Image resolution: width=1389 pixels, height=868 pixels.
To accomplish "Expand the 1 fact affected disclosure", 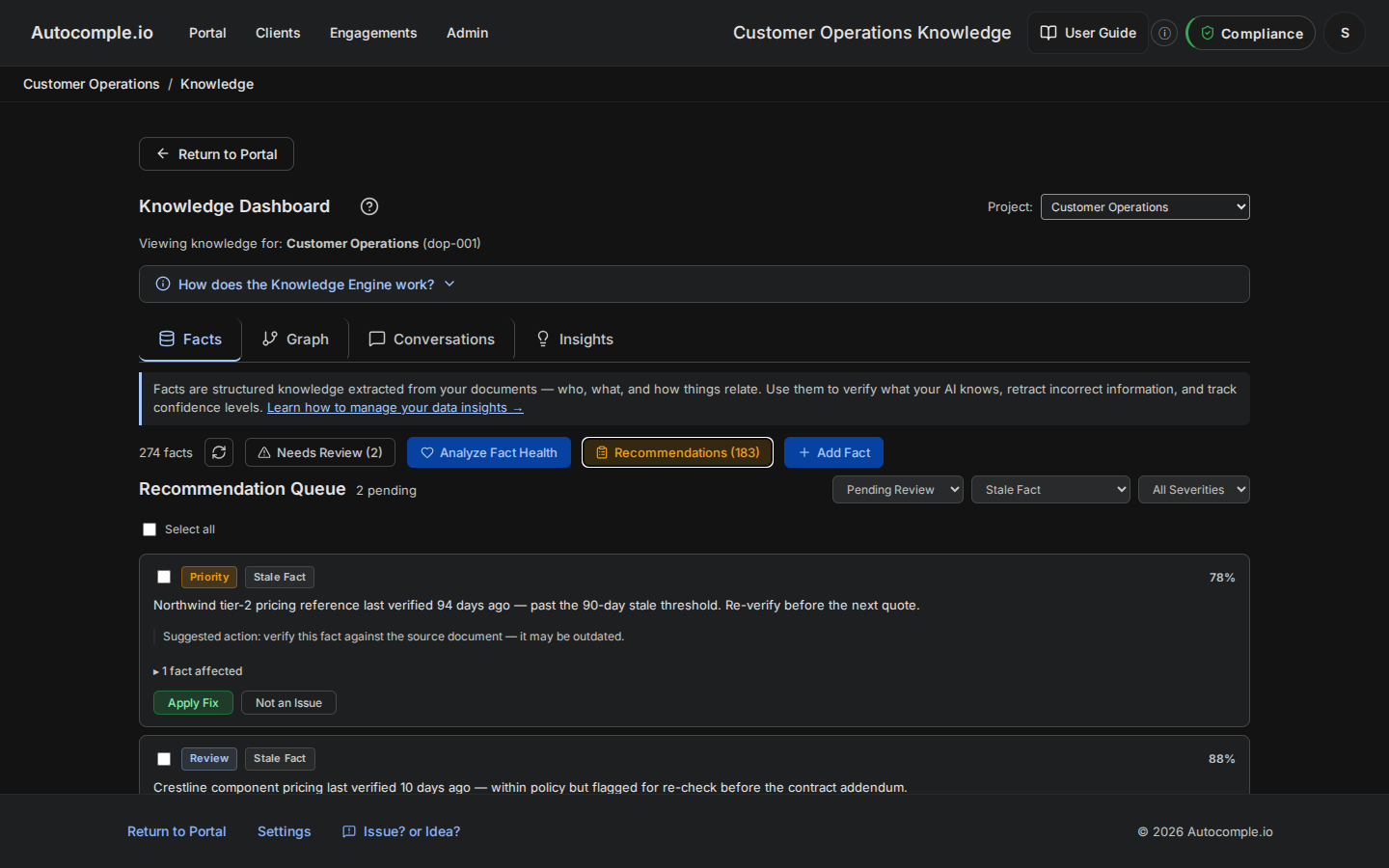I will [198, 671].
